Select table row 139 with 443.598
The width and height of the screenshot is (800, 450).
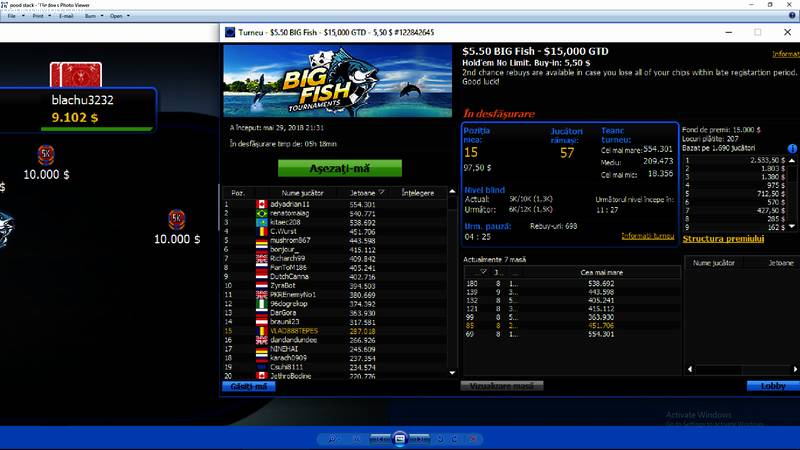(571, 292)
